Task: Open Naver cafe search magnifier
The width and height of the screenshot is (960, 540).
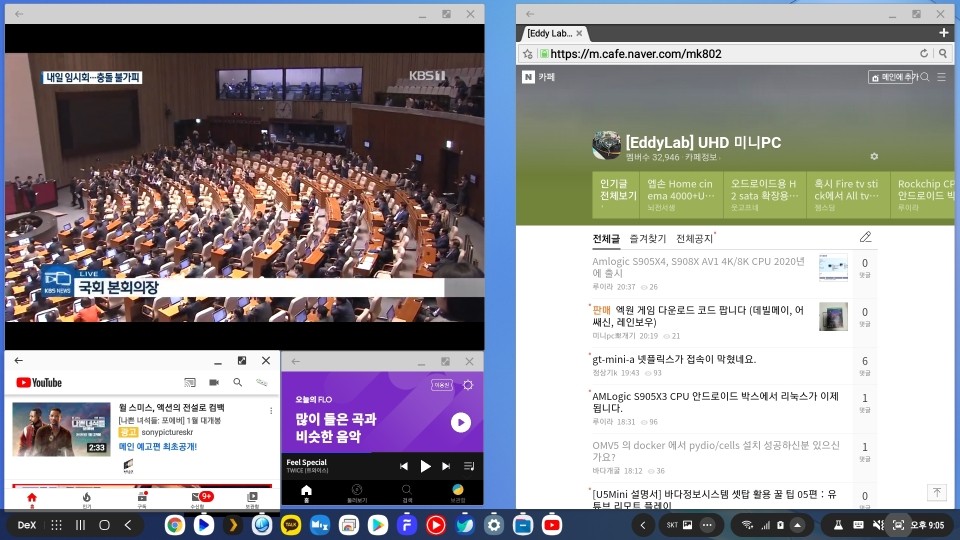Action: (925, 77)
